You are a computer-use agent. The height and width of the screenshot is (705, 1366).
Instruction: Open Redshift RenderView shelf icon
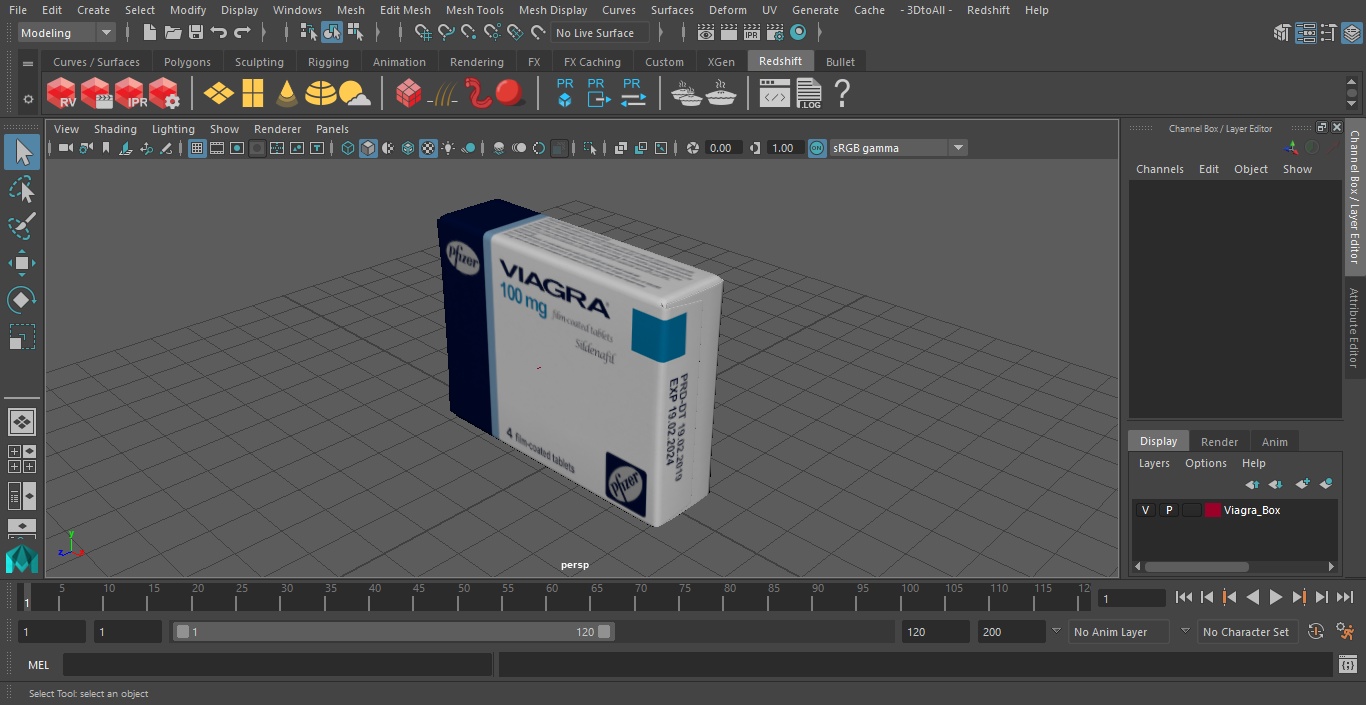62,94
